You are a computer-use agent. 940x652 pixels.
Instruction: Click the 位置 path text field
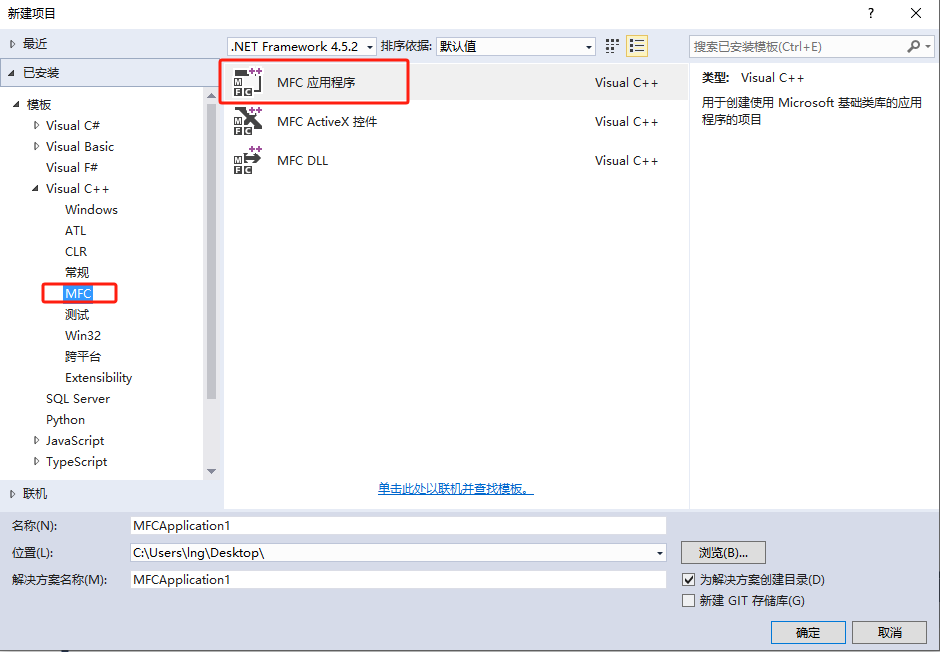pyautogui.click(x=392, y=553)
